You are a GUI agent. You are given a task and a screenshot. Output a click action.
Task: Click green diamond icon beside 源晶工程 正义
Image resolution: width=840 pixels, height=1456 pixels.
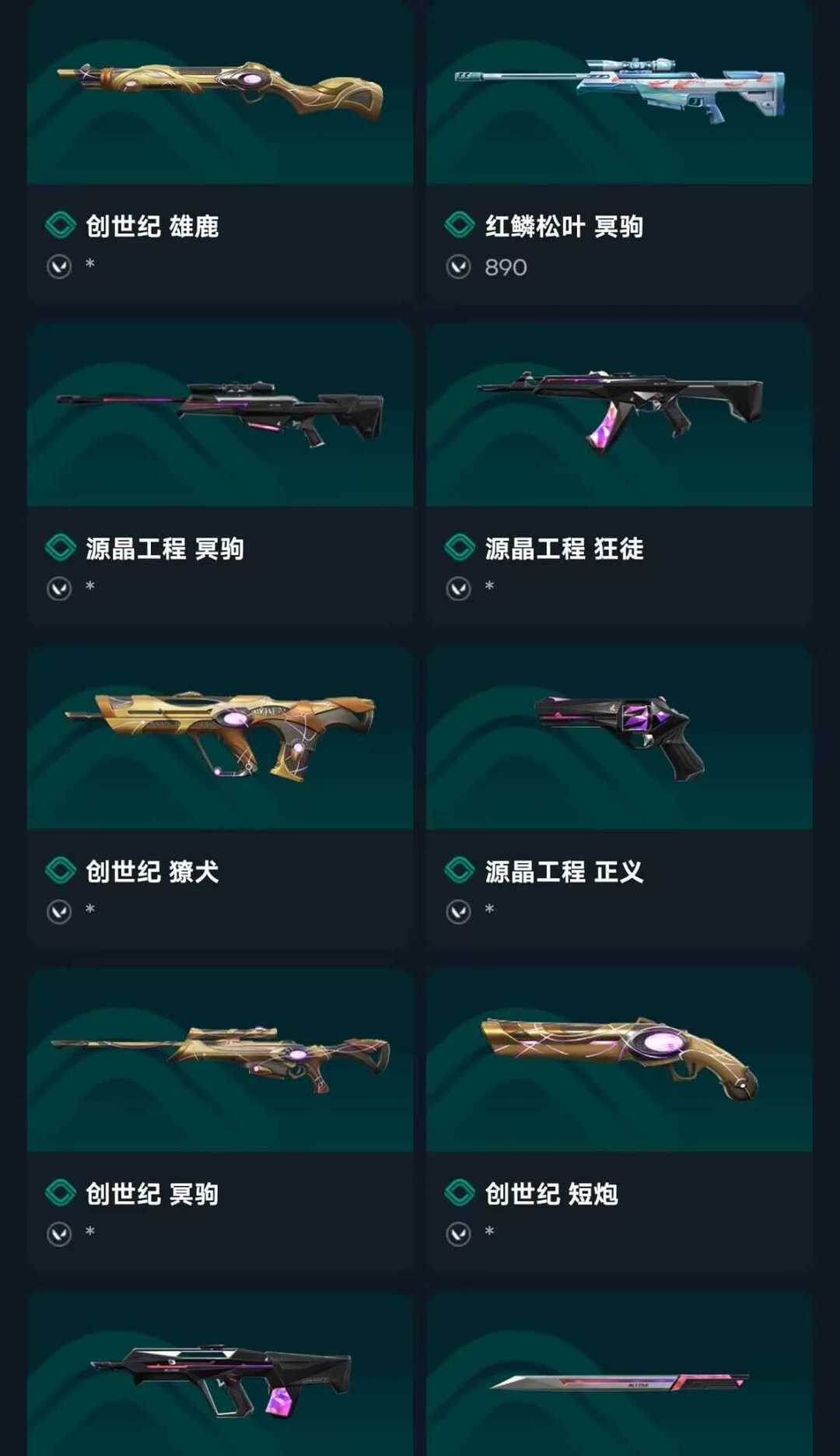click(460, 871)
